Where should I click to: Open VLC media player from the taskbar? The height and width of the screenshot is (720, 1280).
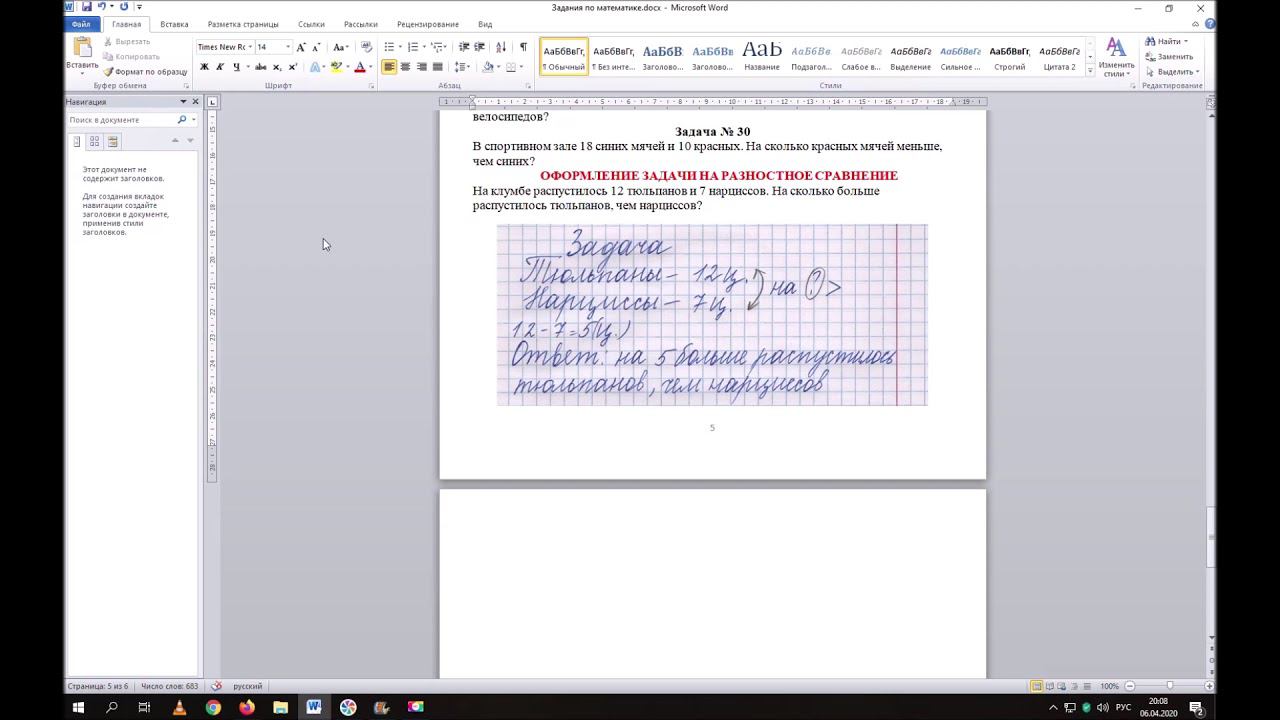[179, 707]
